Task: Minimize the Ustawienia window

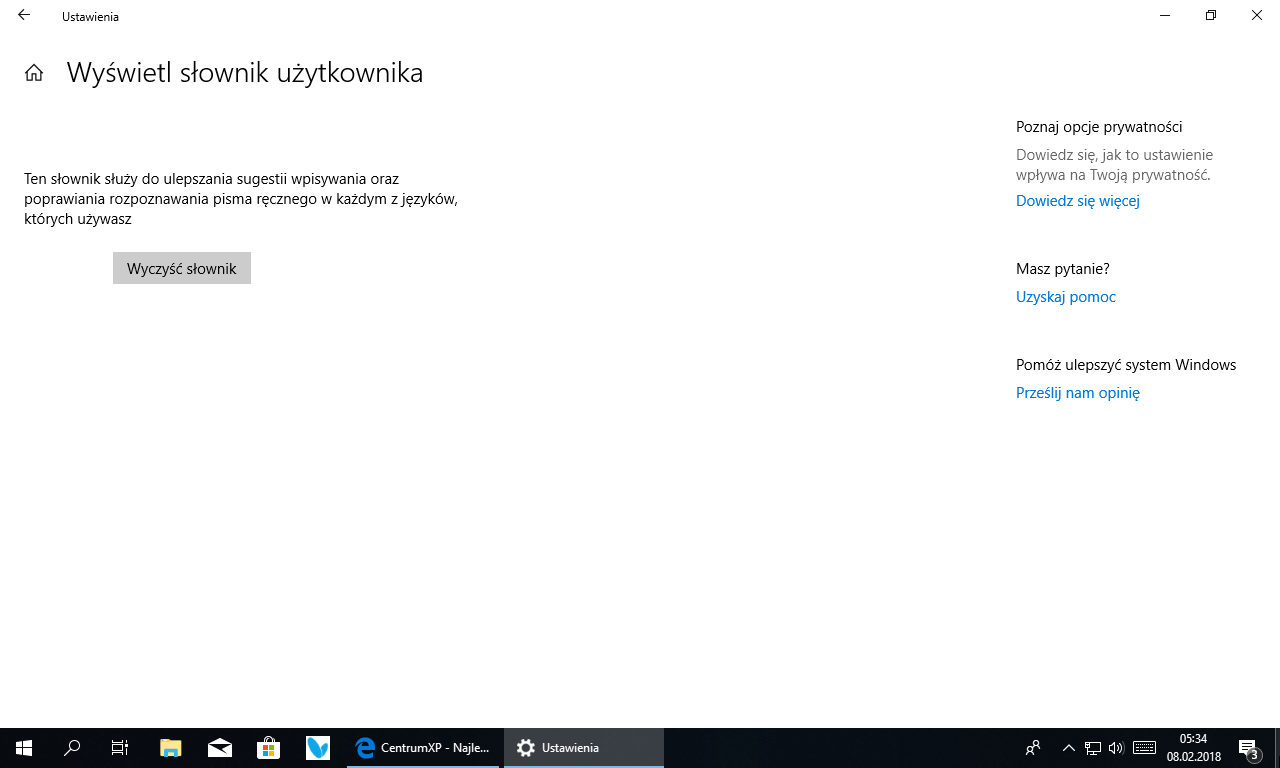Action: pyautogui.click(x=1165, y=15)
